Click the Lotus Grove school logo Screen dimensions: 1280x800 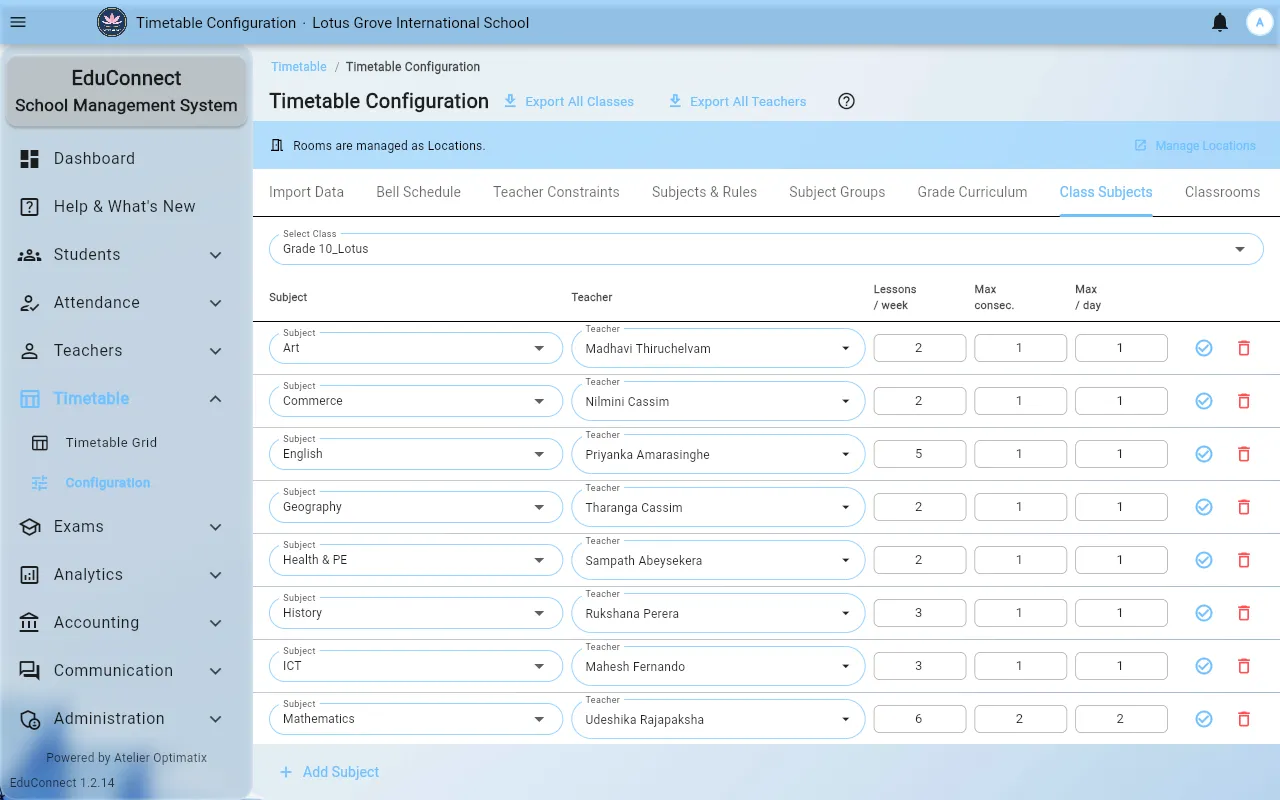[112, 22]
